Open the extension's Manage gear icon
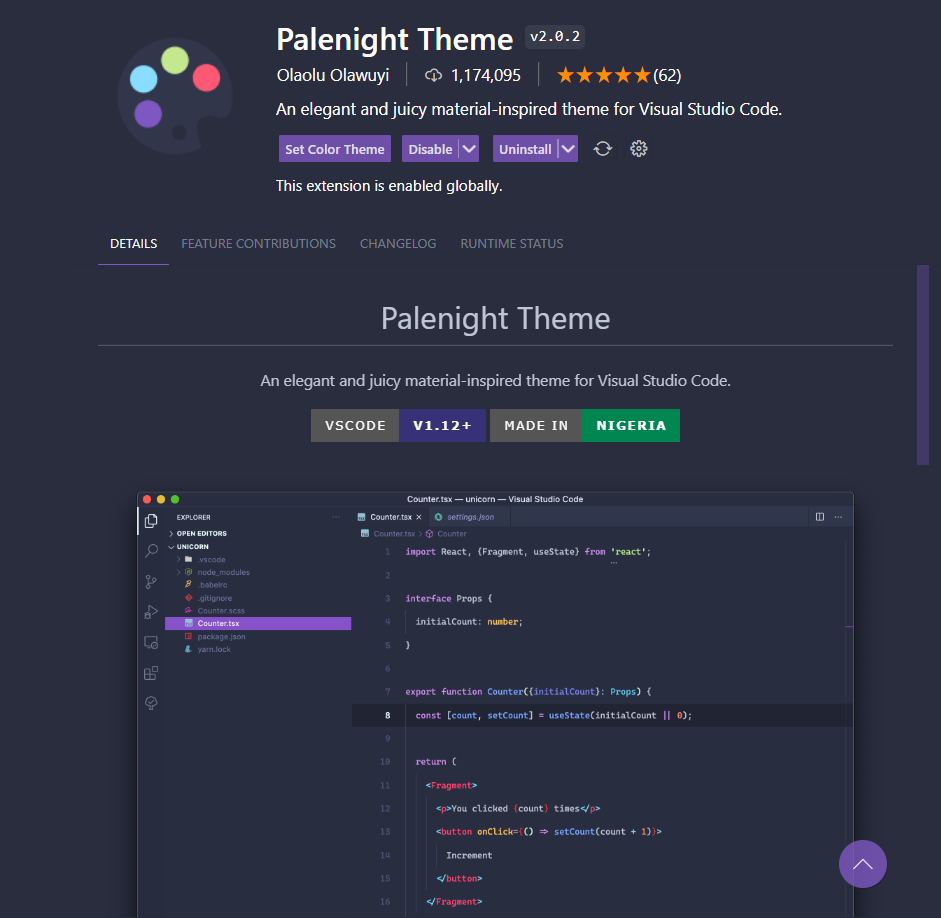This screenshot has height=918, width=941. [638, 148]
